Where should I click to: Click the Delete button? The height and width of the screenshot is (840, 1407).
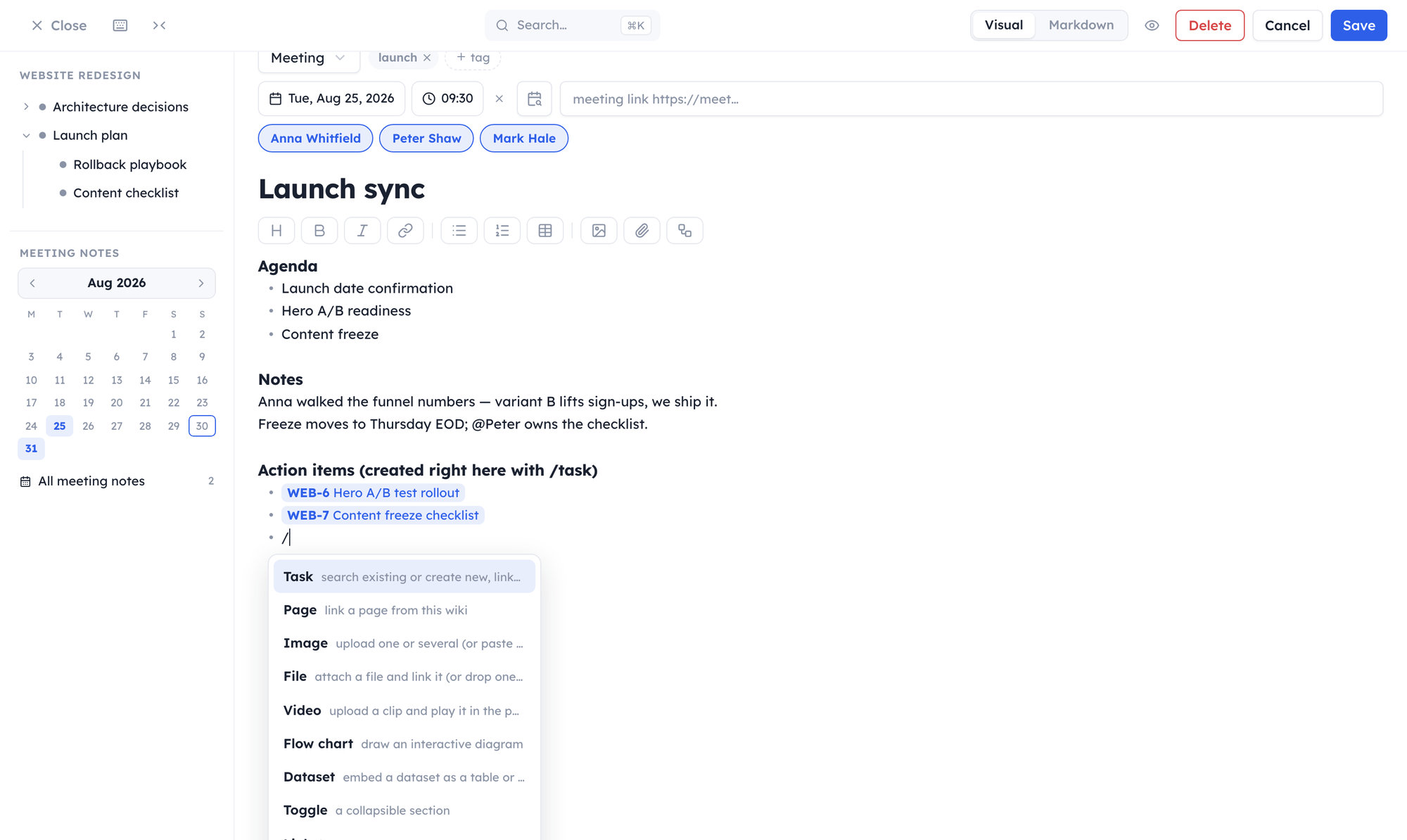point(1209,25)
